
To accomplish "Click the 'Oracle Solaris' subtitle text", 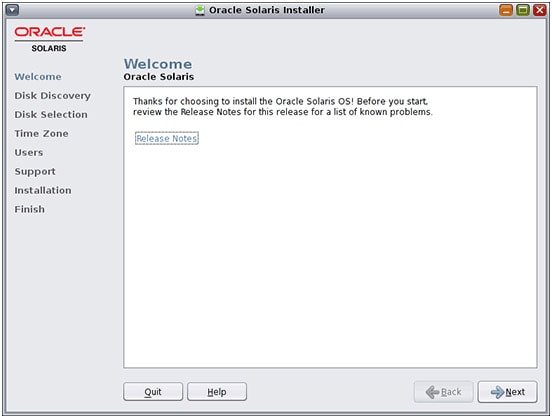I will pos(159,77).
